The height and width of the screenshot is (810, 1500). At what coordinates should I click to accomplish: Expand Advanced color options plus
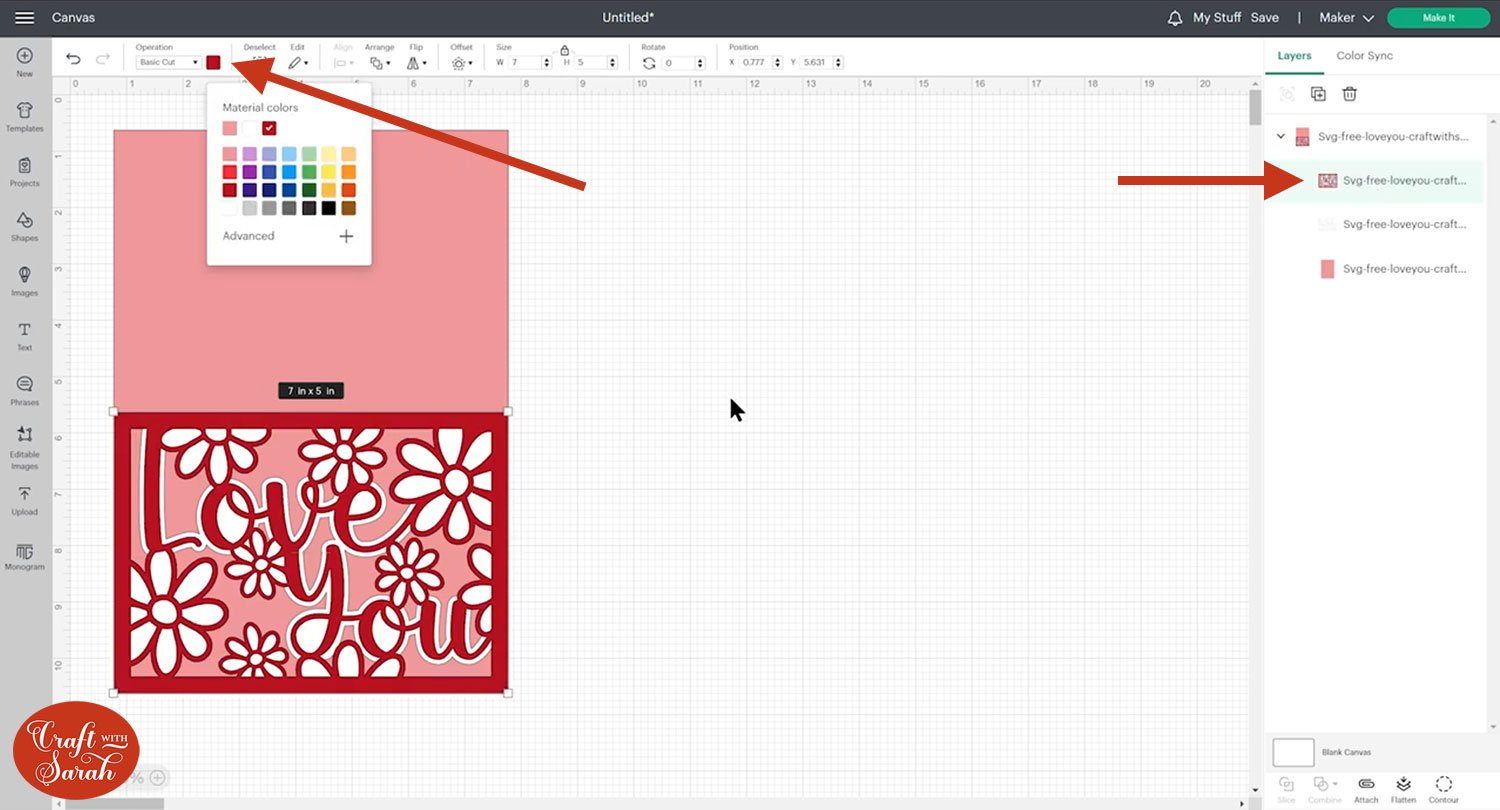346,236
